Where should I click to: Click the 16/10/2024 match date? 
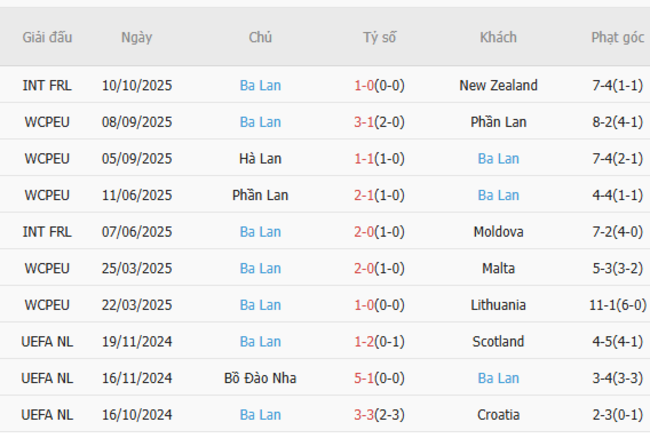coord(137,414)
